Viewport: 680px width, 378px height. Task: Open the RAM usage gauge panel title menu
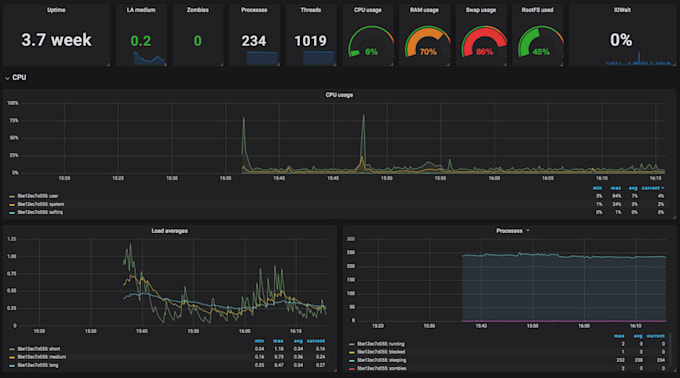pos(424,10)
